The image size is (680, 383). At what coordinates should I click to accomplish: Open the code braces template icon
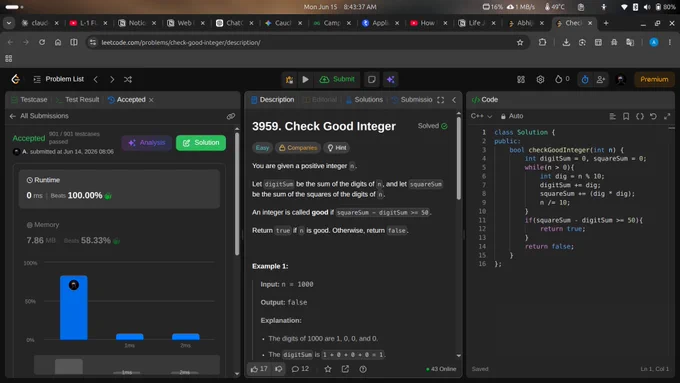click(640, 116)
